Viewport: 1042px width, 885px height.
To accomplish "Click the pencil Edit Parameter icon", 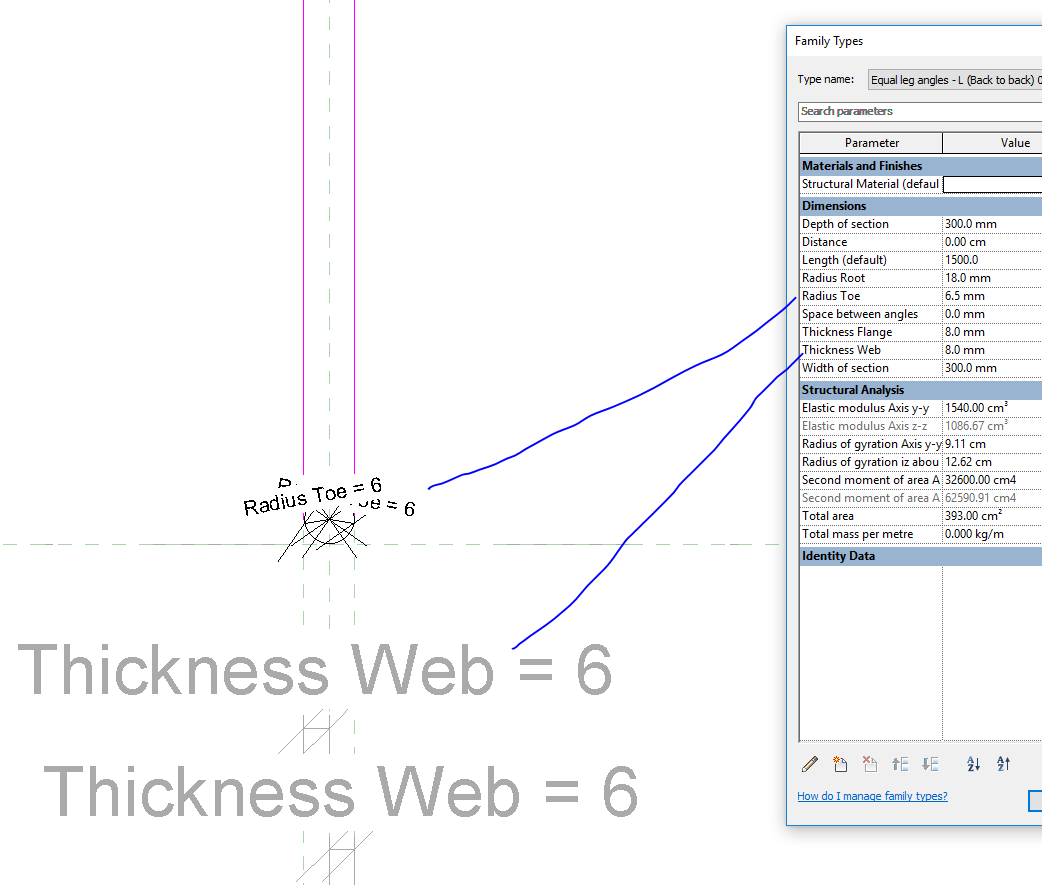I will click(x=810, y=764).
